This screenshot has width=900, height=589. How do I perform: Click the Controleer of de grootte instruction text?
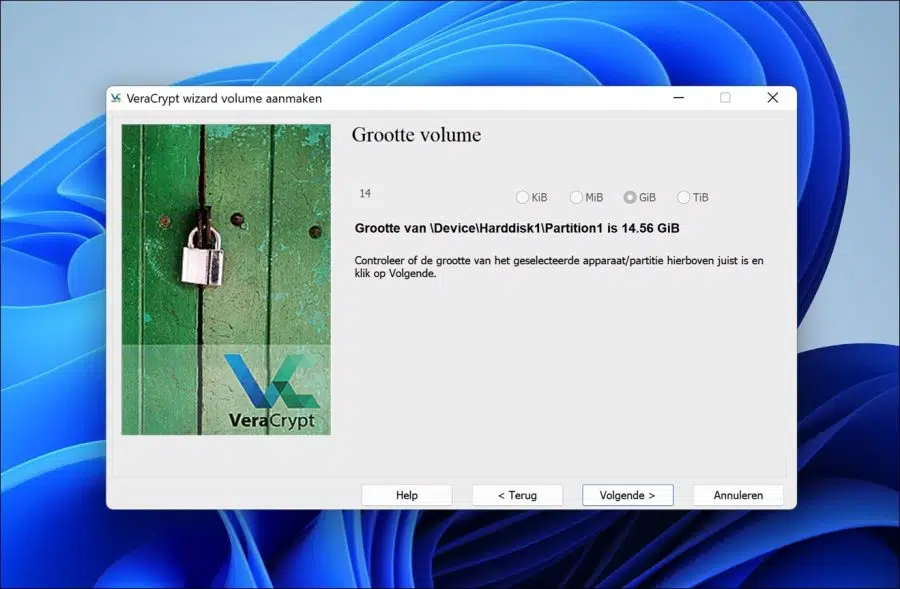tap(559, 267)
